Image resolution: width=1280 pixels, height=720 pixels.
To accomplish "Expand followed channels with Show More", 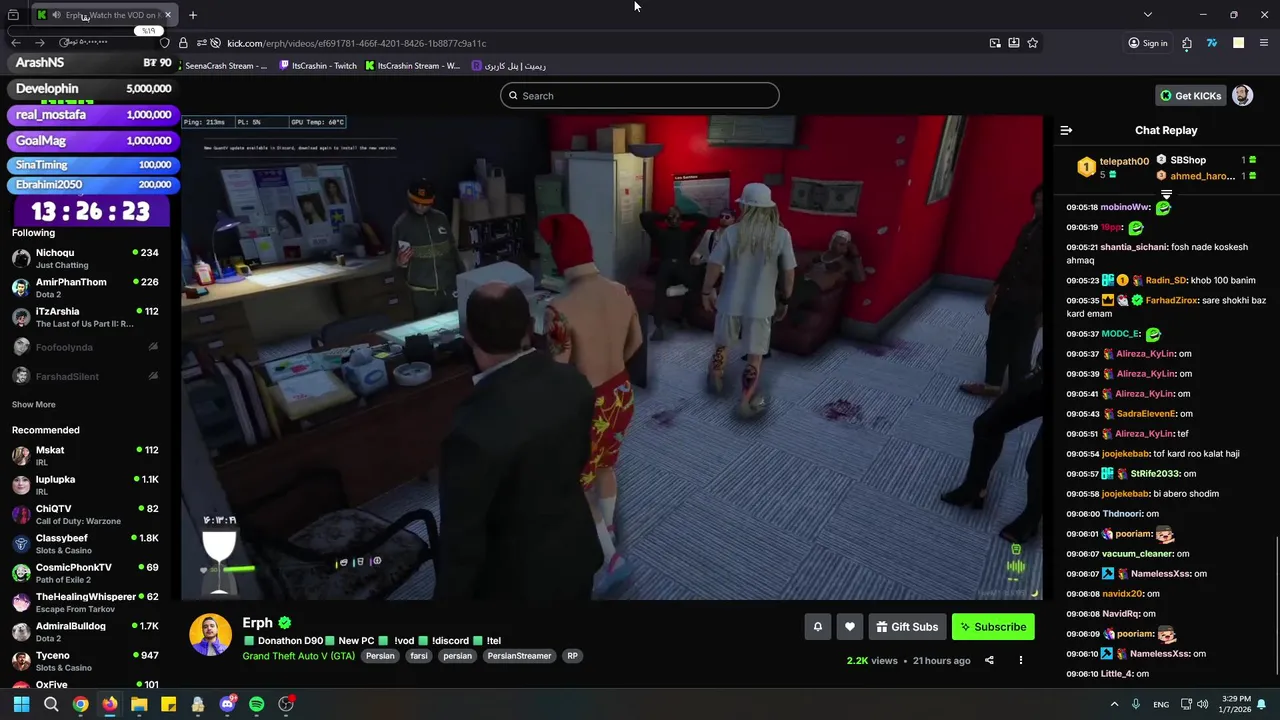I will click(x=34, y=405).
